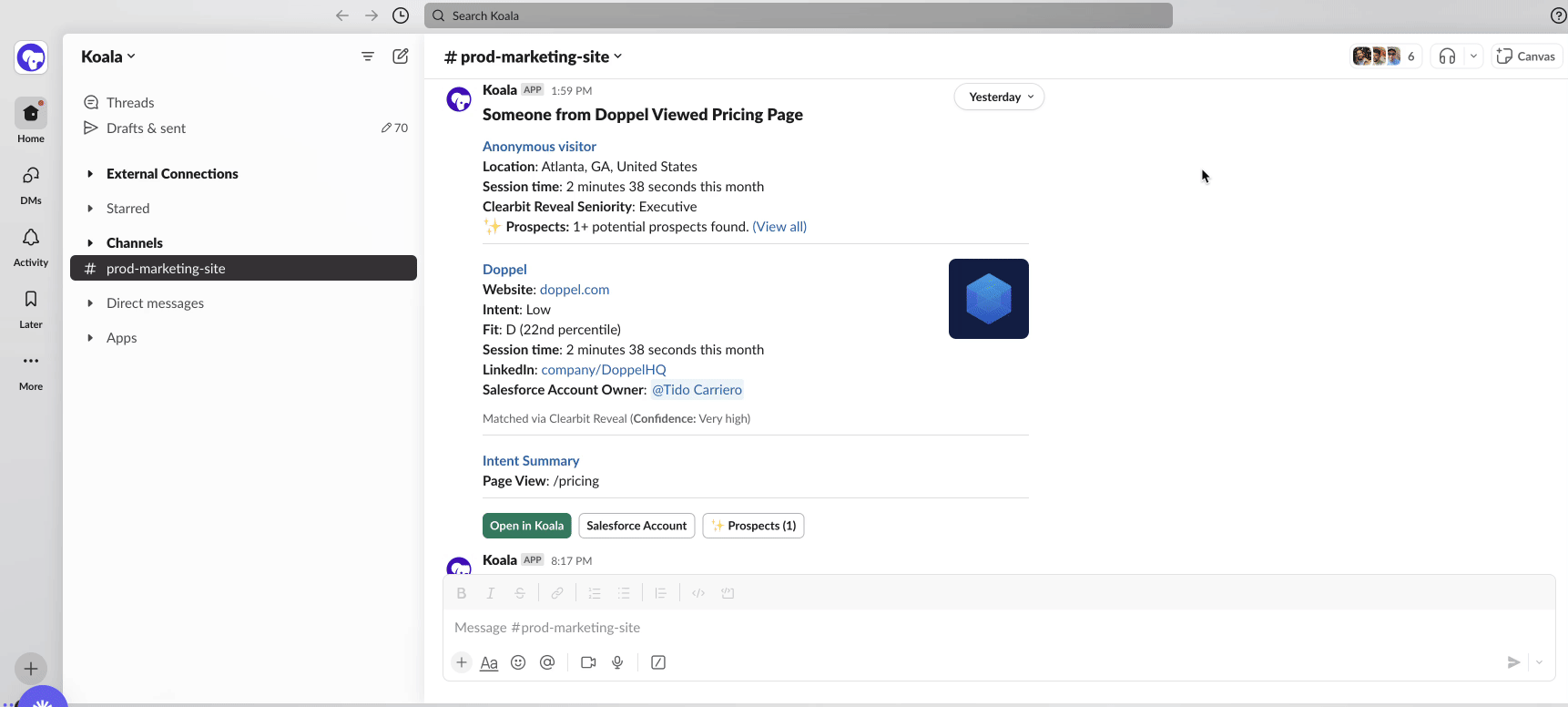Open the Canvas button

click(x=1526, y=56)
